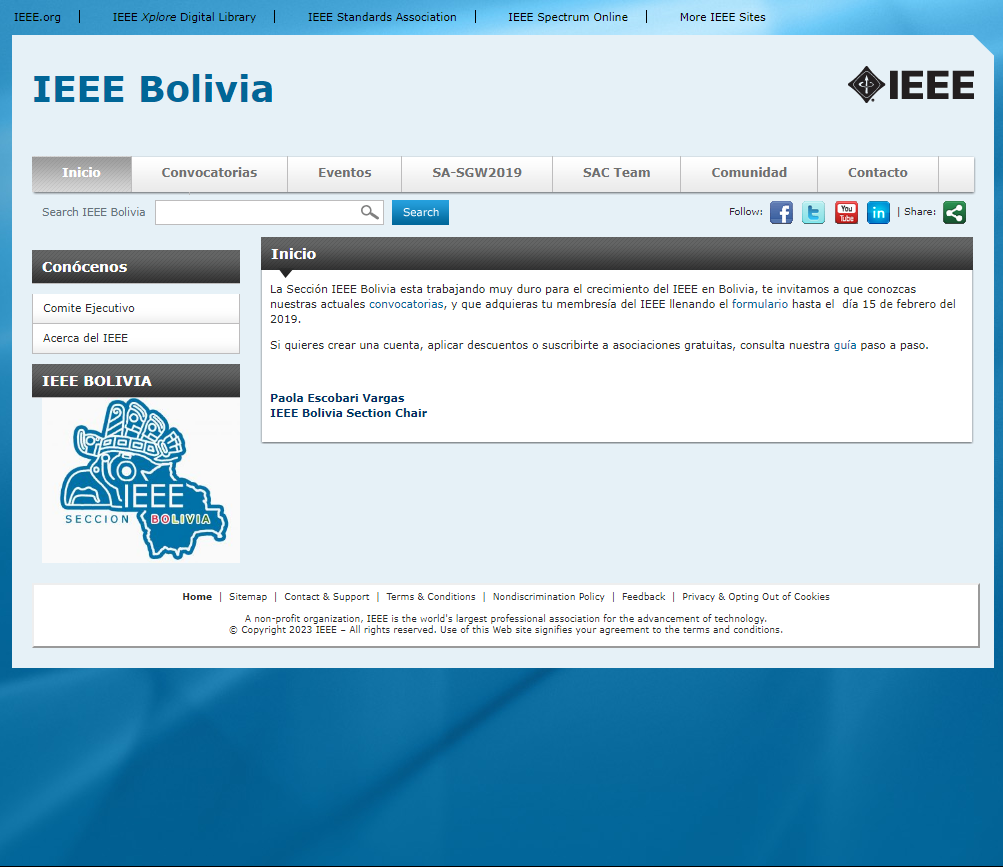
Task: Select the Contacto tab
Action: click(x=877, y=173)
